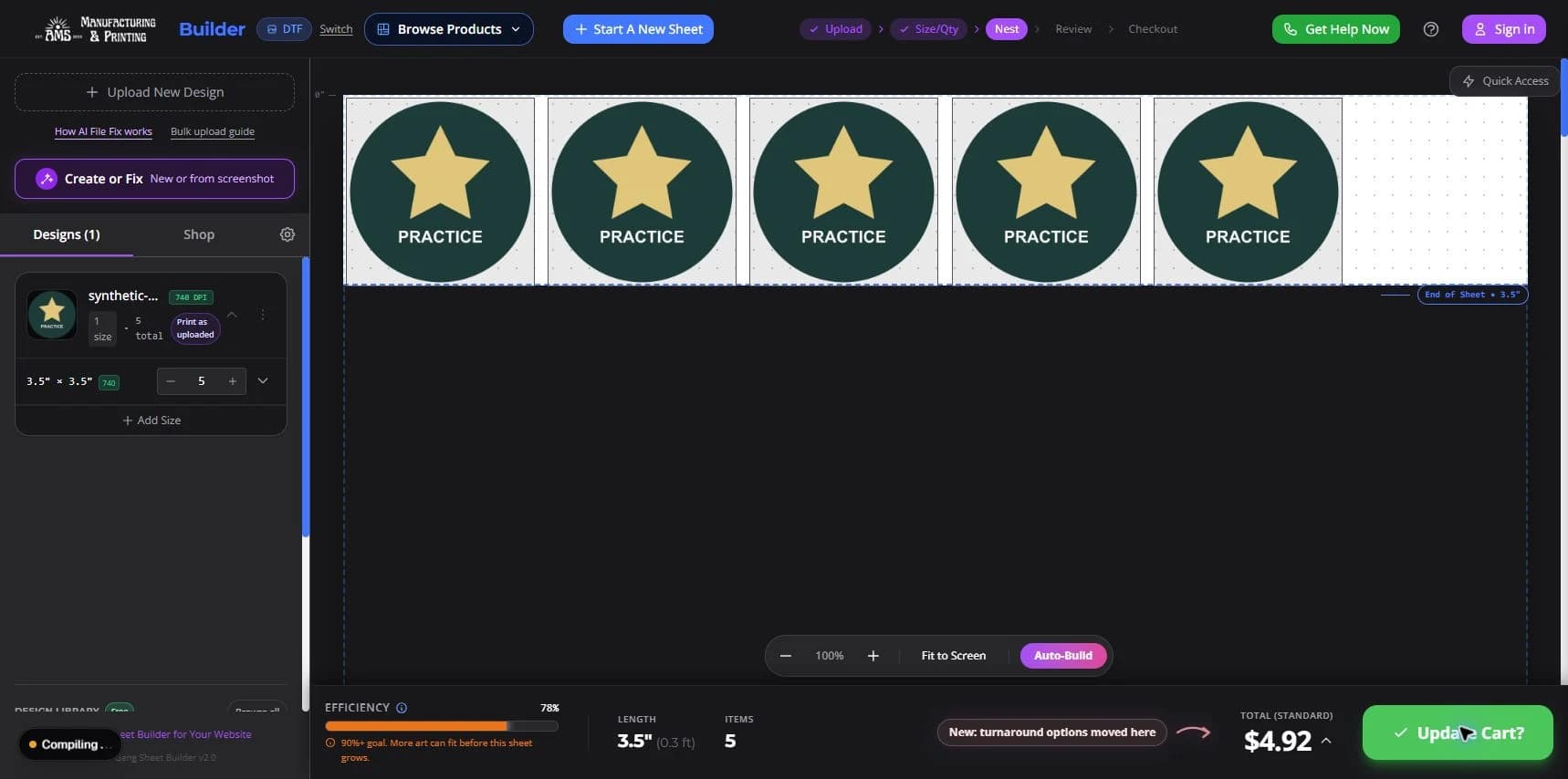
Task: Click the Sign in button
Action: pyautogui.click(x=1504, y=29)
